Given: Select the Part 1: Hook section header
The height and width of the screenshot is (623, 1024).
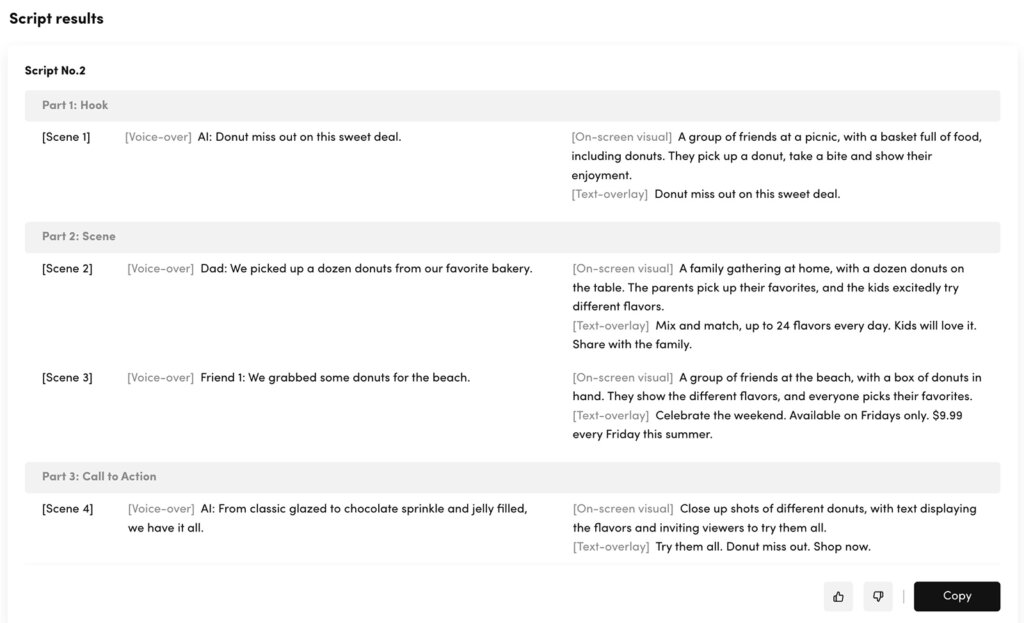Looking at the screenshot, I should [75, 105].
